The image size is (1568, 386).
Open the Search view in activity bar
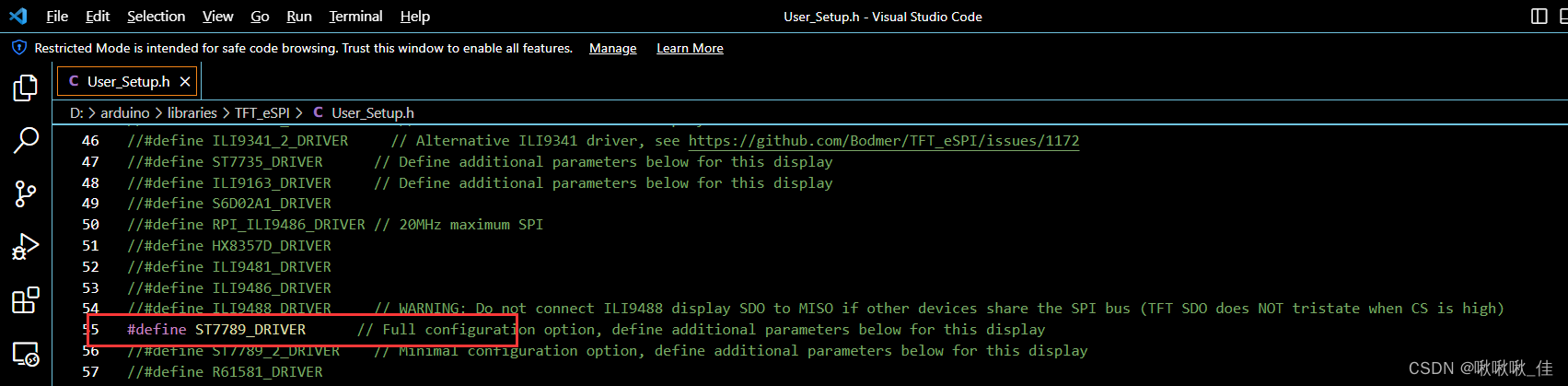click(26, 141)
